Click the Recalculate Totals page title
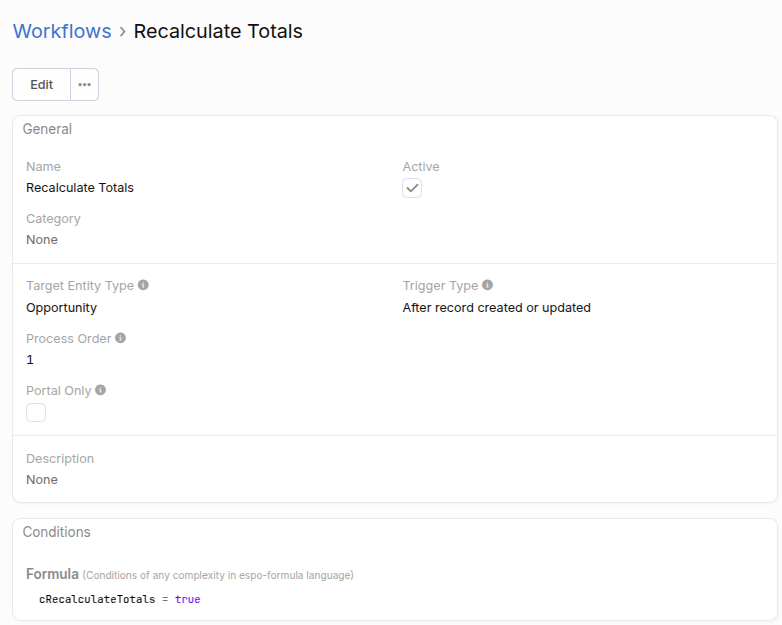 (218, 31)
